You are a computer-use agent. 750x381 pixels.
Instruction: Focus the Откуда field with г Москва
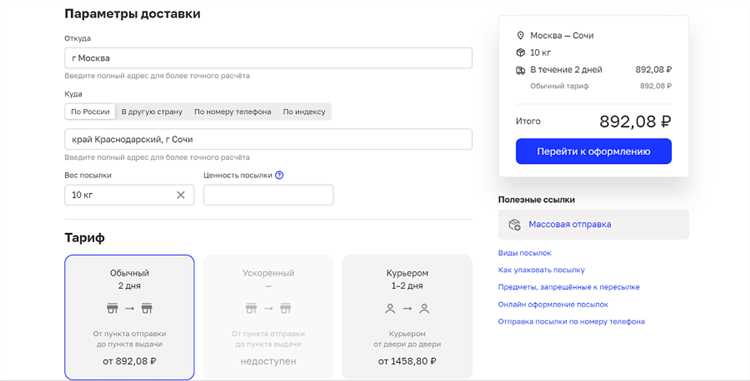[268, 58]
